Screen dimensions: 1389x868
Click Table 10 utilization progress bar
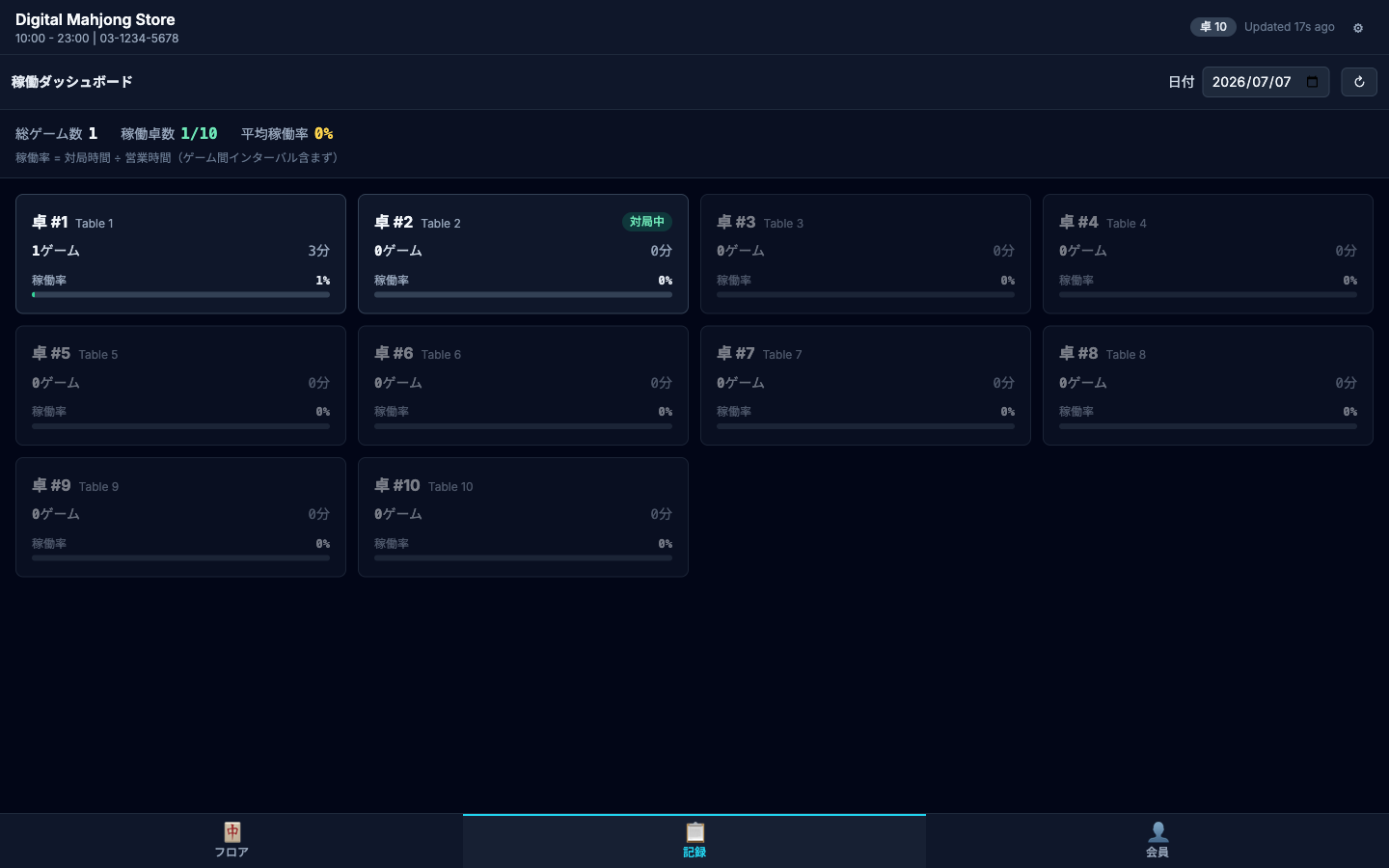[523, 557]
